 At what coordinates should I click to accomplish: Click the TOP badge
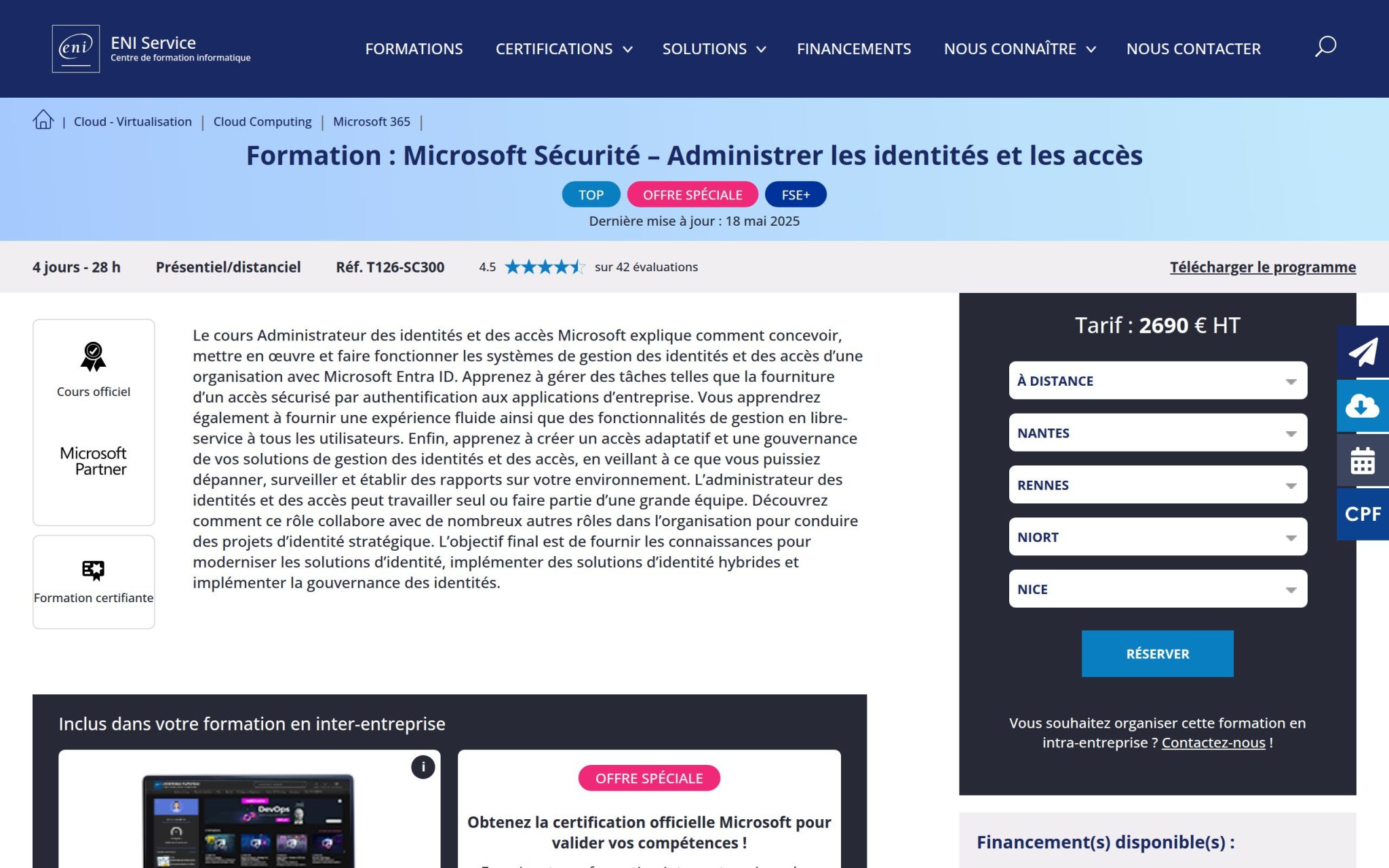click(591, 195)
